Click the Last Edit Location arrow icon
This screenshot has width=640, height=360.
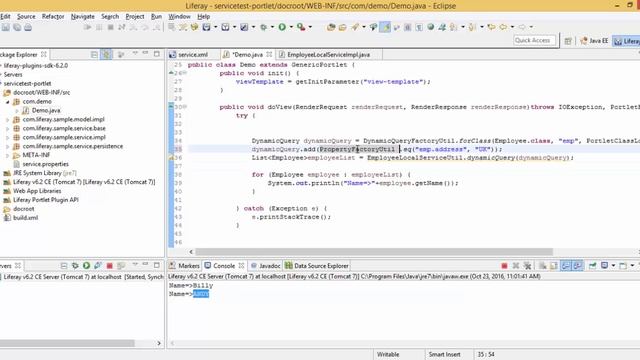coord(491,27)
